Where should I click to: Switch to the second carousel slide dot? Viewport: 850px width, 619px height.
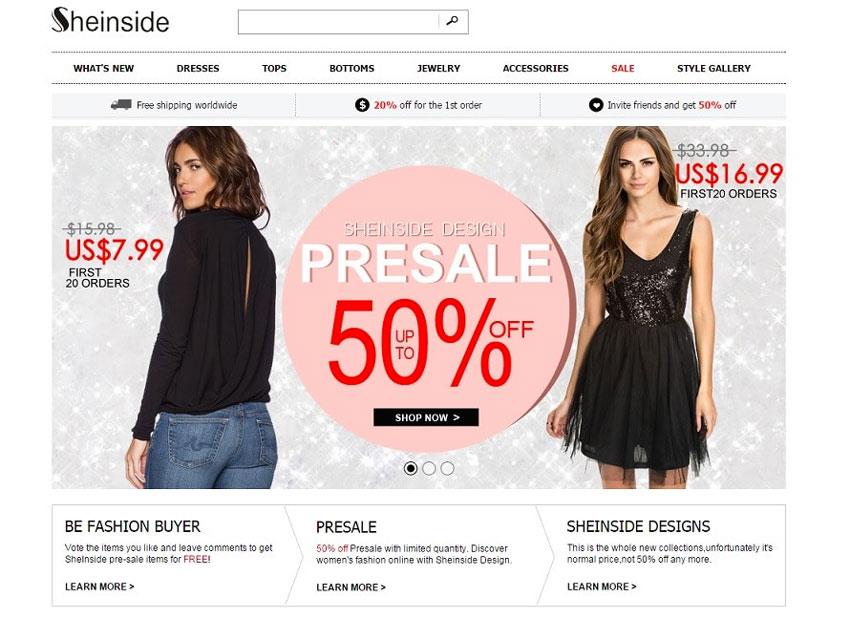[429, 468]
